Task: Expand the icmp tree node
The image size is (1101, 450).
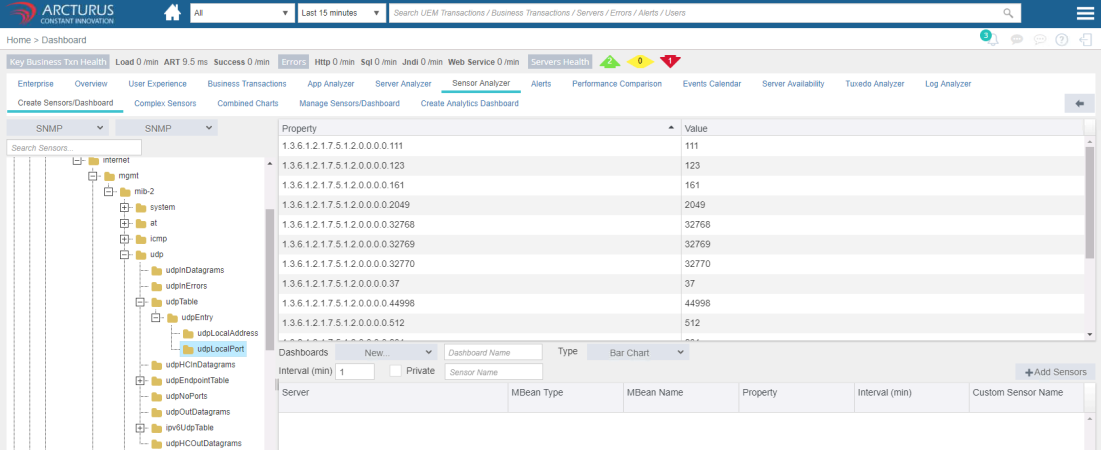Action: tap(126, 239)
